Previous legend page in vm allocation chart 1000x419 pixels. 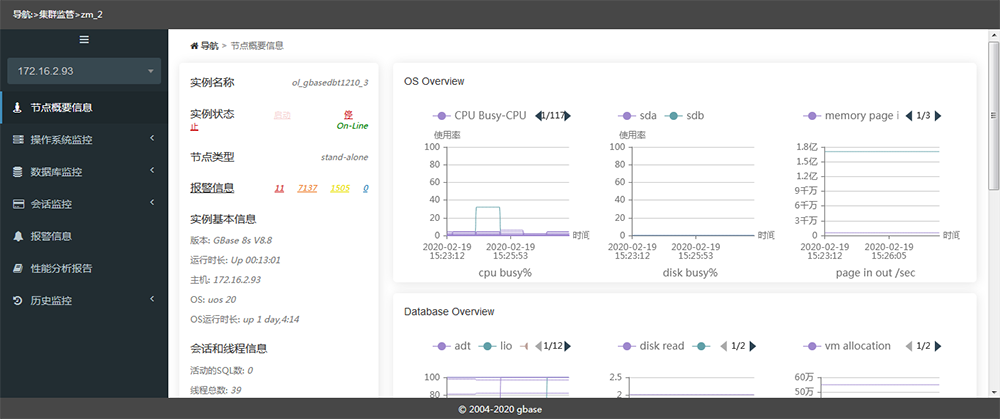coord(909,346)
